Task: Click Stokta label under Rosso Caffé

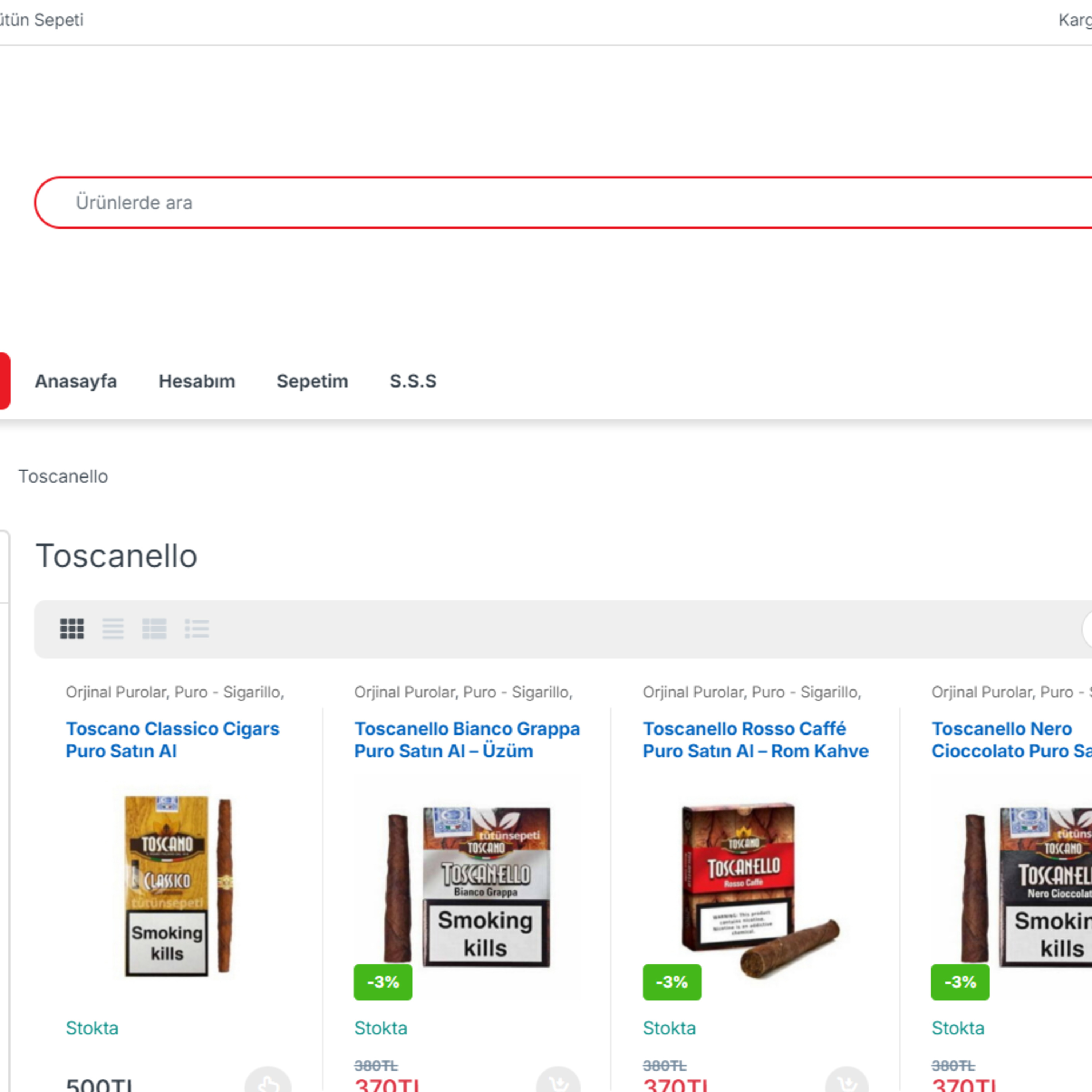Action: tap(669, 1028)
